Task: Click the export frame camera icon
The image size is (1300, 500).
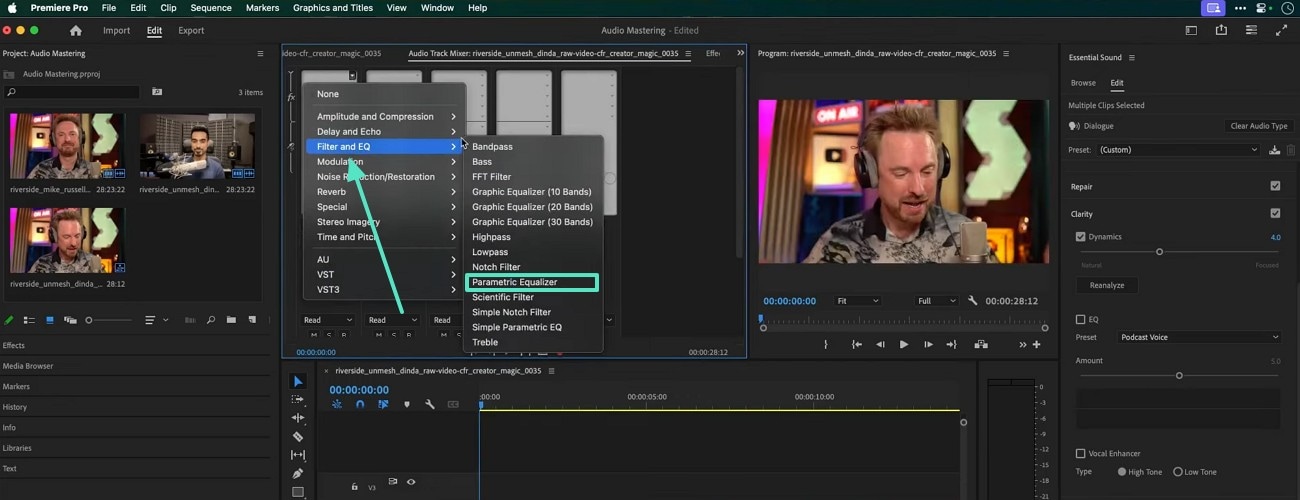Action: 981,344
